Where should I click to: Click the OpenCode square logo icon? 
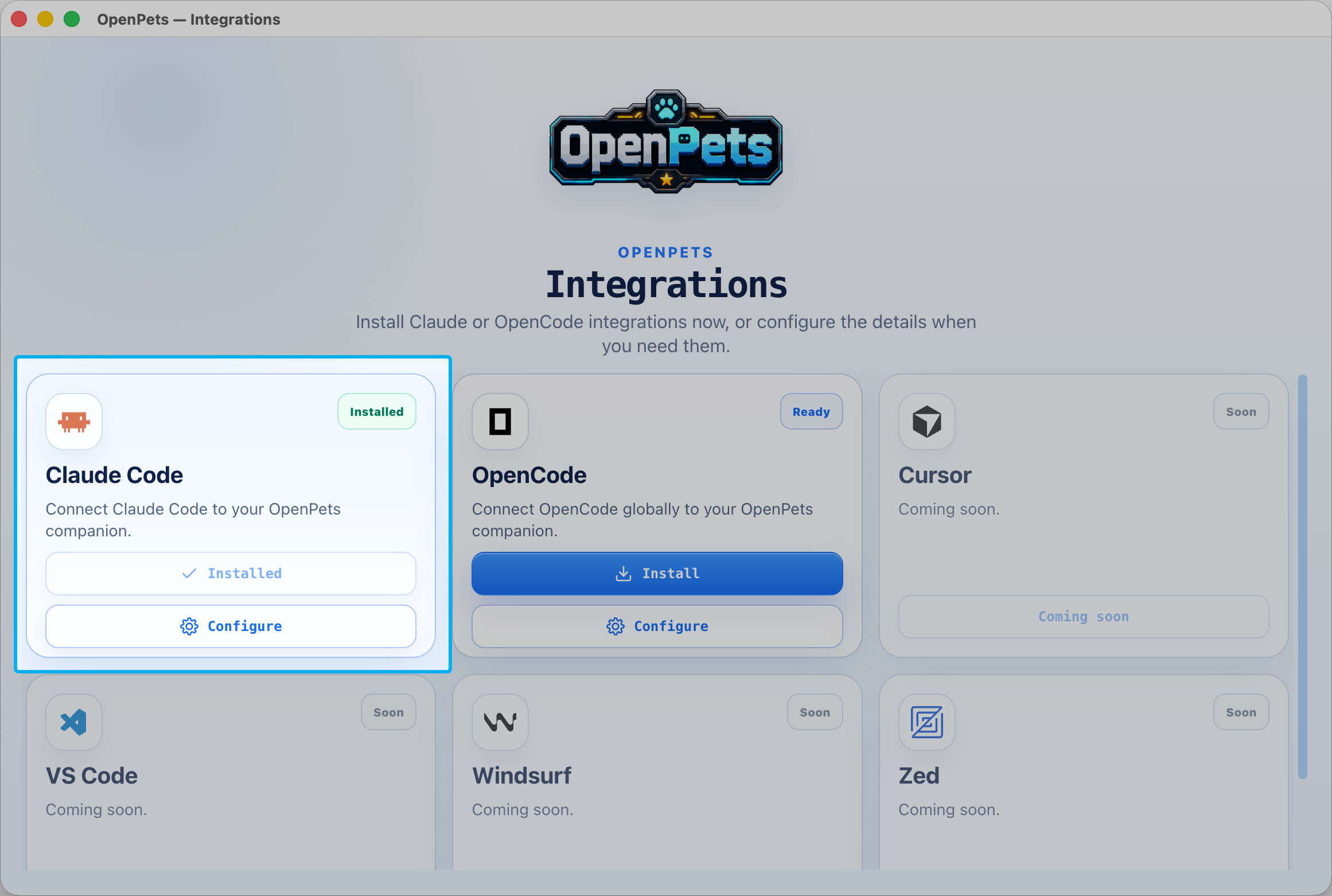coord(500,422)
